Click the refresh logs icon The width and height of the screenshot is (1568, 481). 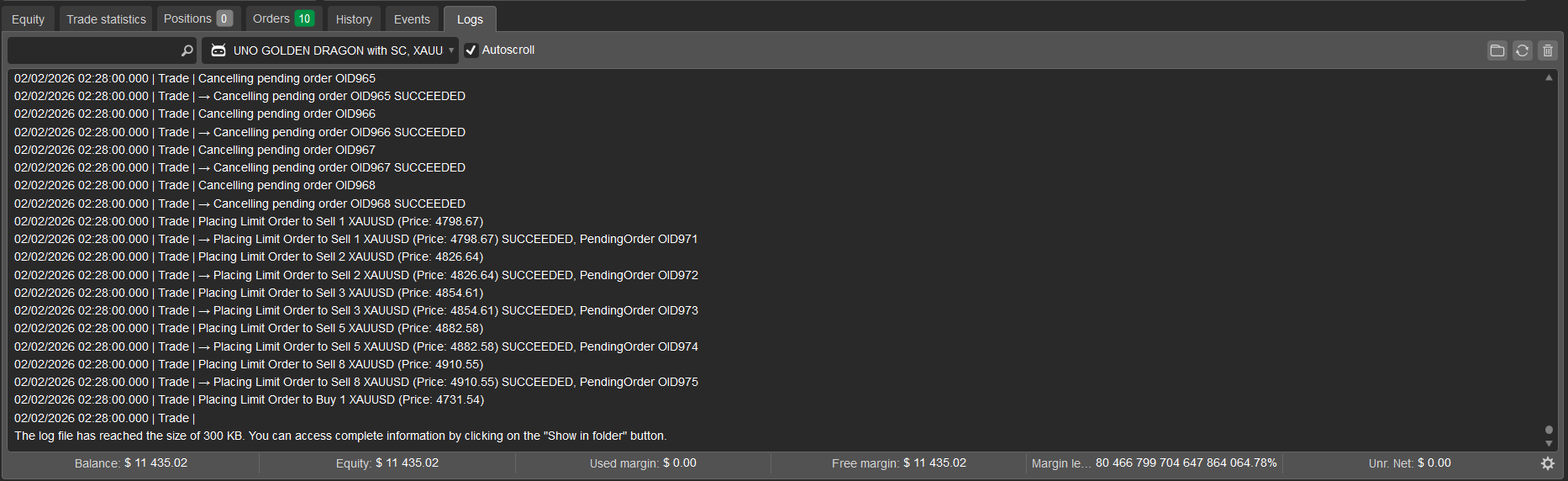tap(1522, 50)
